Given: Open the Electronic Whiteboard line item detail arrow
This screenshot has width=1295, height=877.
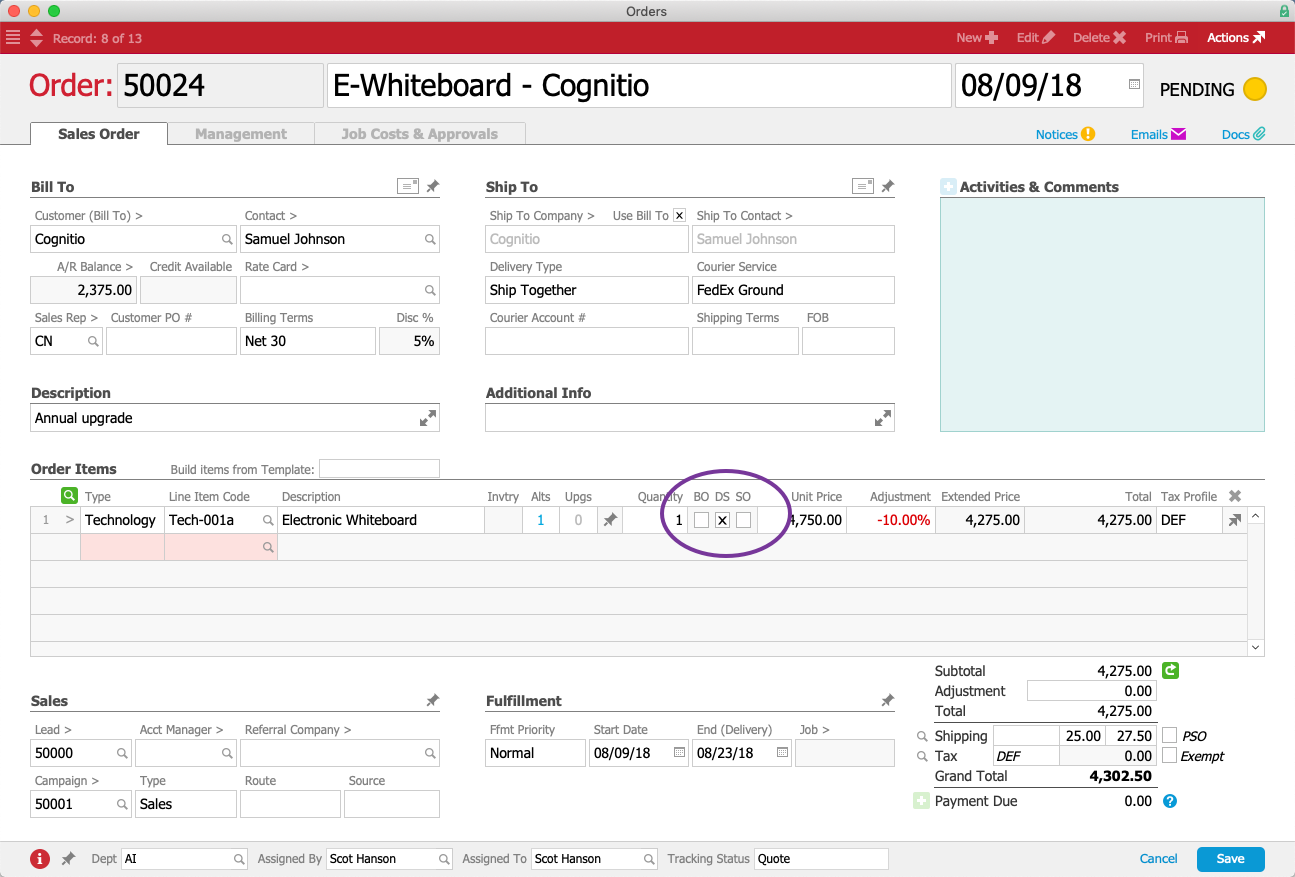Looking at the screenshot, I should (1235, 520).
